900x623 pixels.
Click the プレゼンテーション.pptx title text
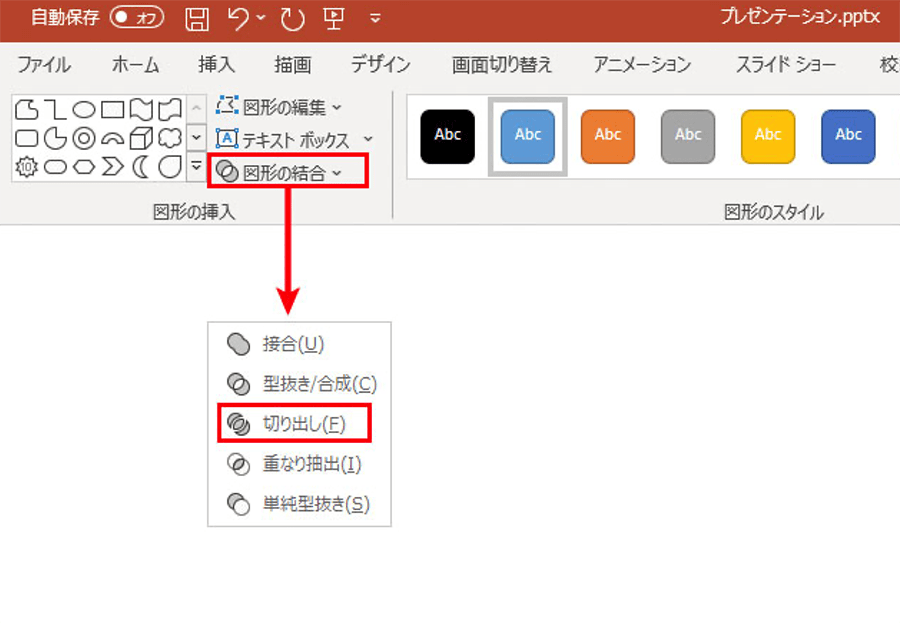tap(800, 17)
